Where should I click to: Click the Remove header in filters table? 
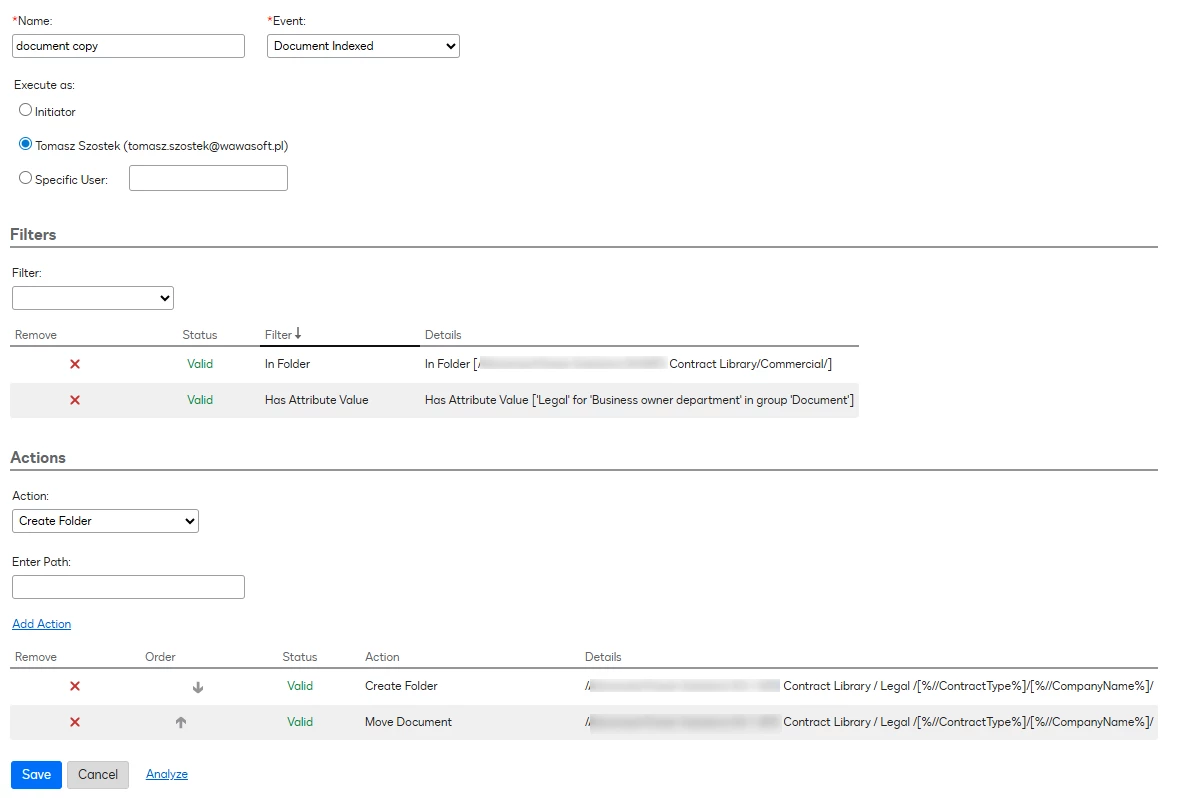[36, 335]
